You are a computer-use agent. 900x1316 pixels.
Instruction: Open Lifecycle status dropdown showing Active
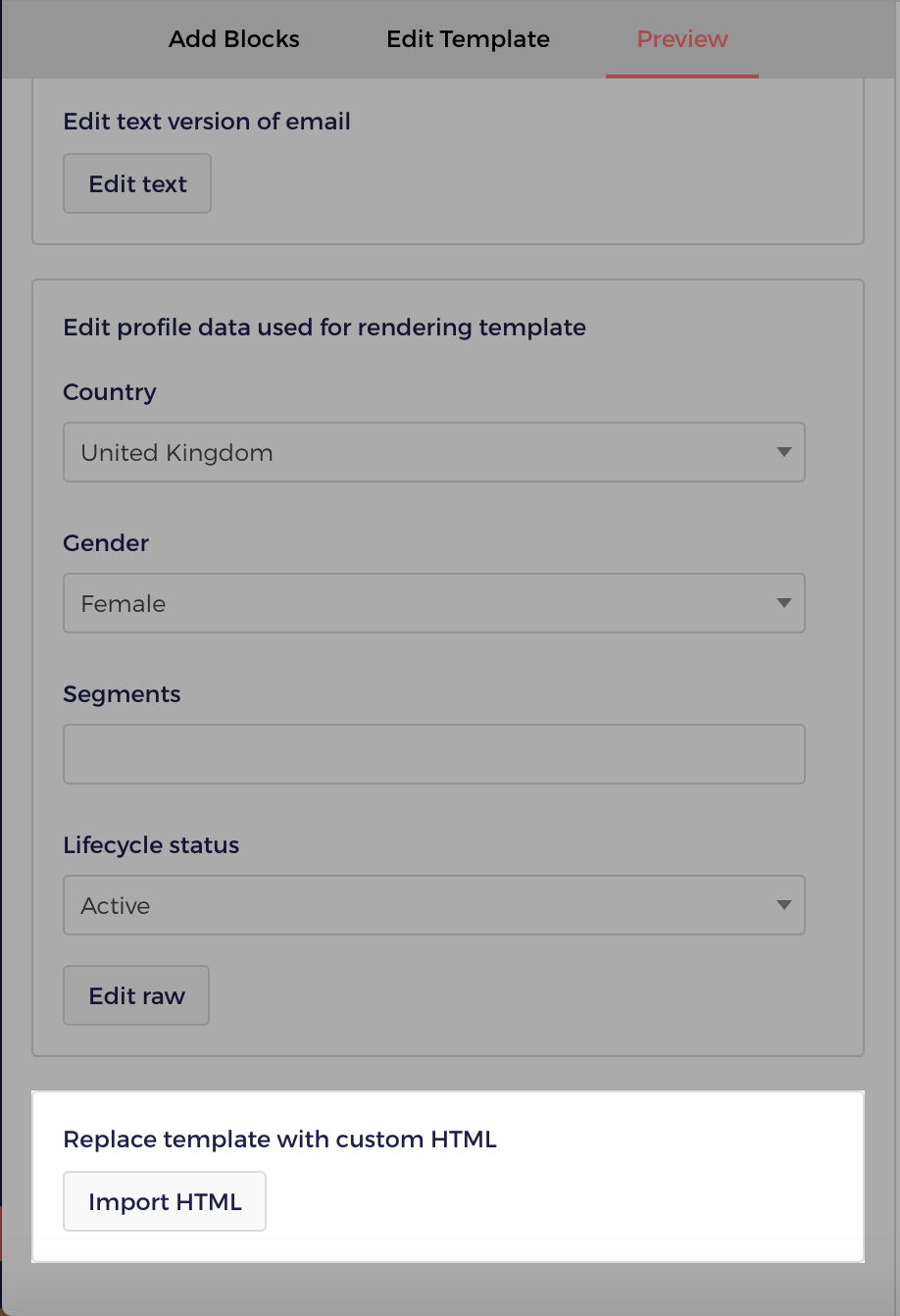[434, 905]
